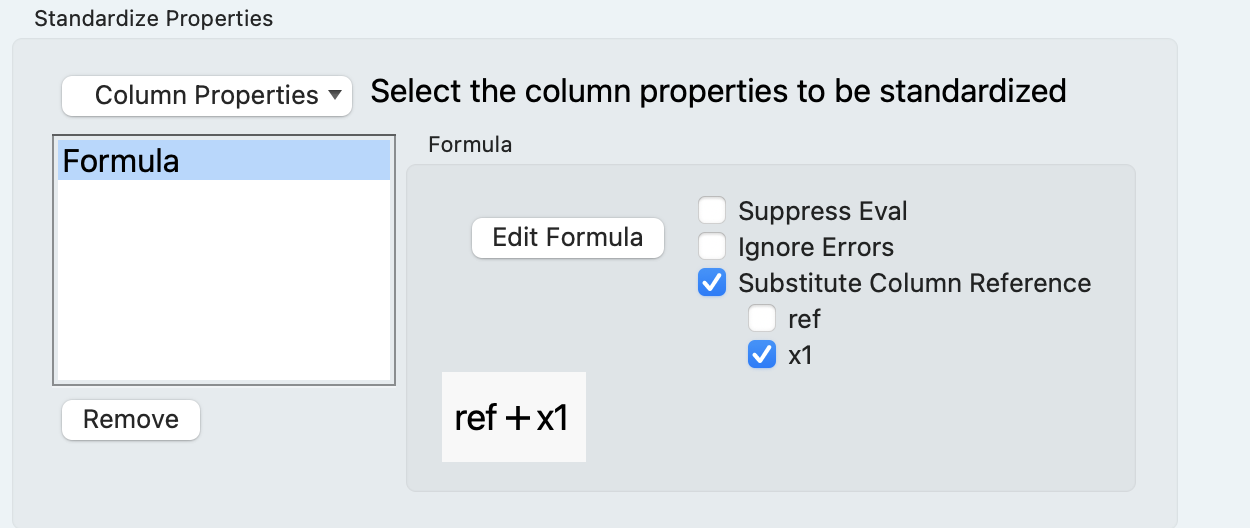Image resolution: width=1250 pixels, height=528 pixels.
Task: Click the "Select the column properties" instruction text
Action: point(718,92)
